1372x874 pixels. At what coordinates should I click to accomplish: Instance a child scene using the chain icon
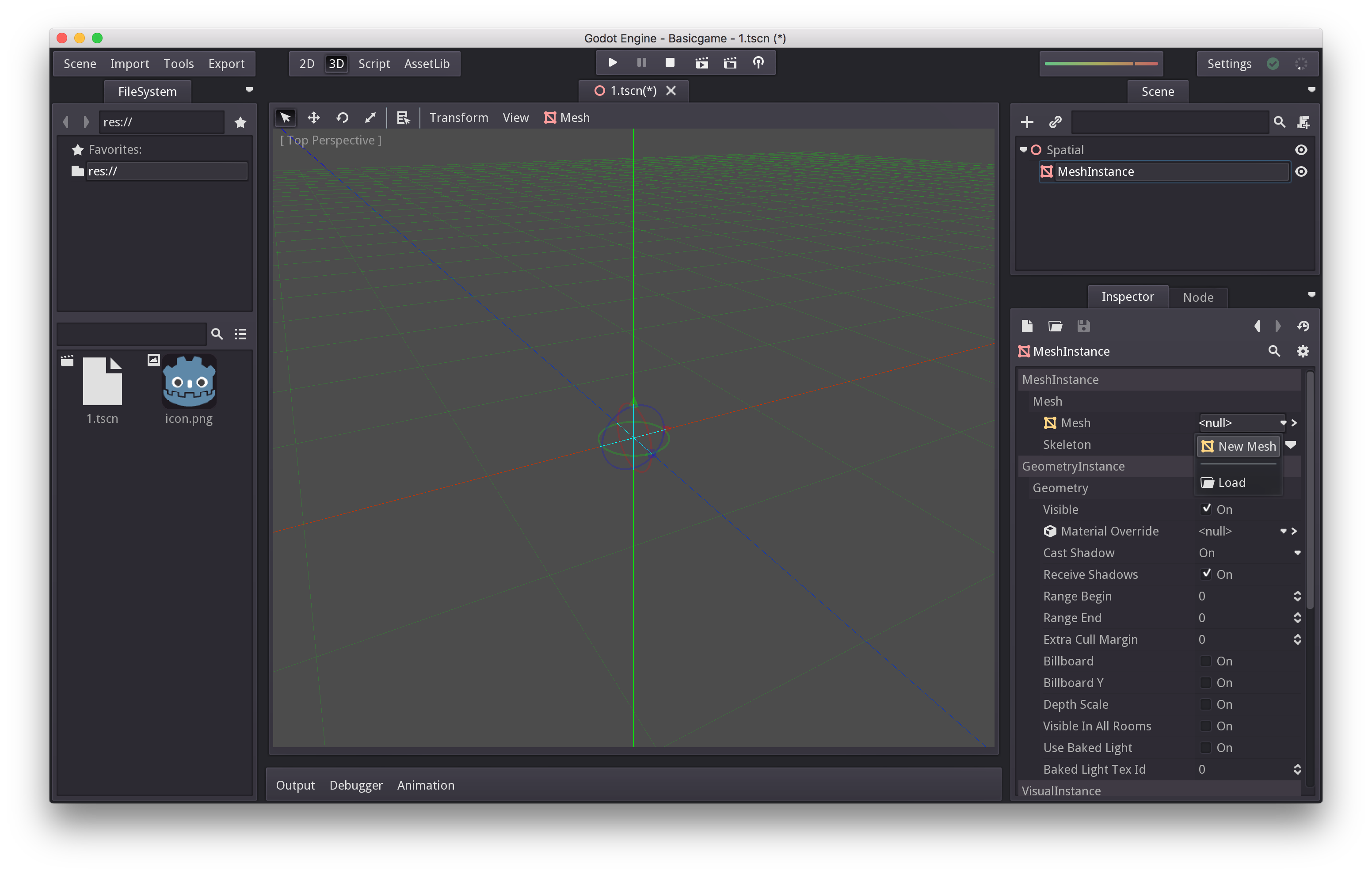pos(1055,122)
